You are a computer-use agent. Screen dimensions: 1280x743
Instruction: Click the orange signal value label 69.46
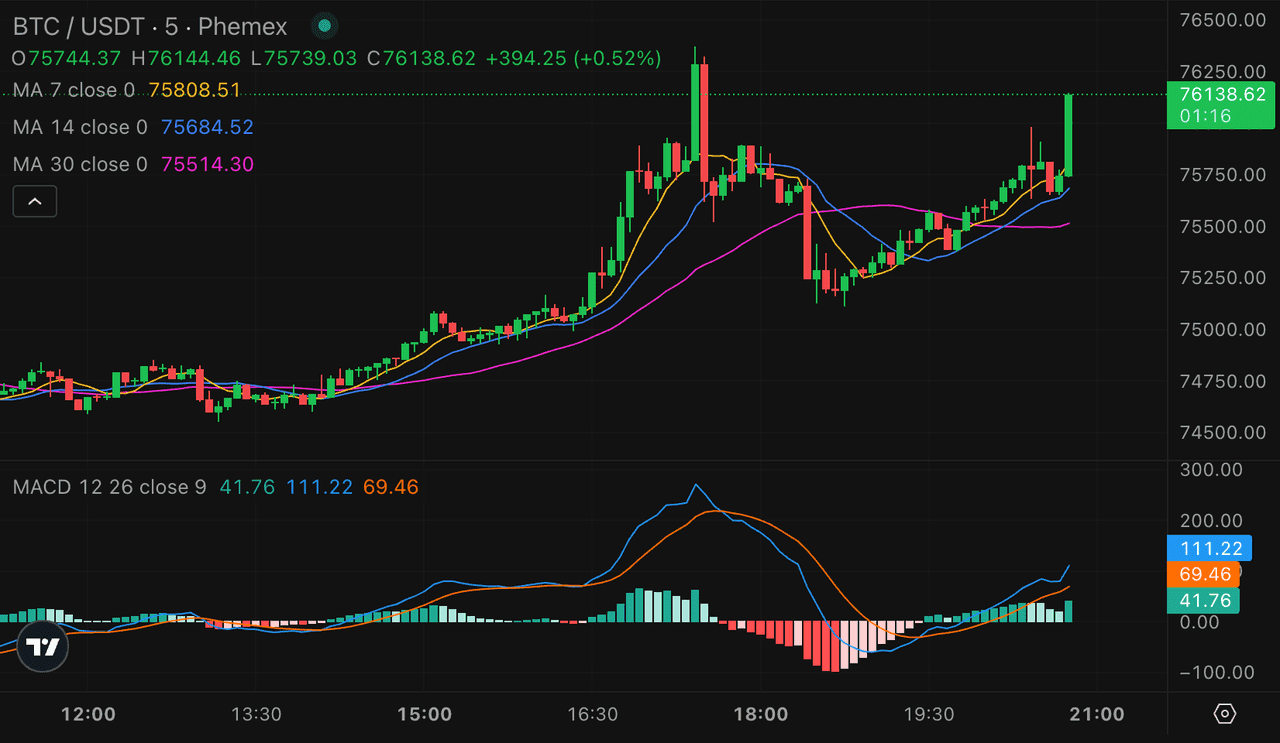tap(1204, 574)
